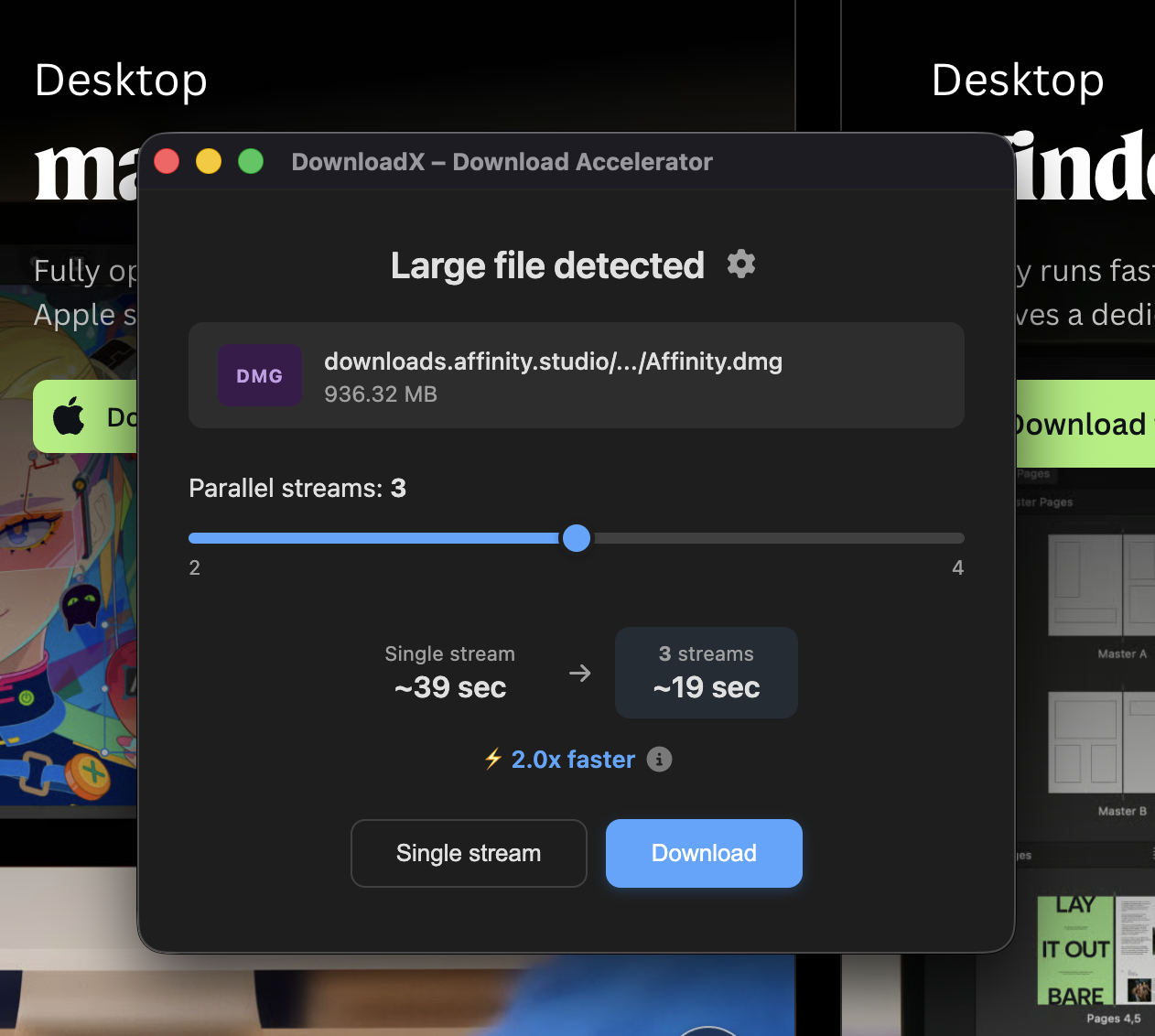
Task: Open the settings gear beside Large file detected
Action: pyautogui.click(x=741, y=264)
